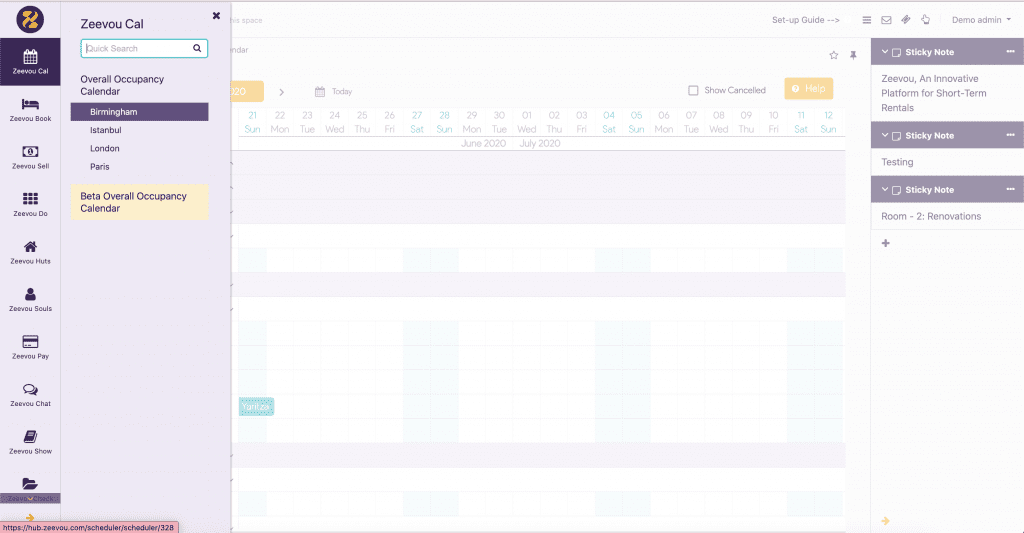Click the hand pointer icon in header
This screenshot has height=533, width=1024.
(x=925, y=20)
